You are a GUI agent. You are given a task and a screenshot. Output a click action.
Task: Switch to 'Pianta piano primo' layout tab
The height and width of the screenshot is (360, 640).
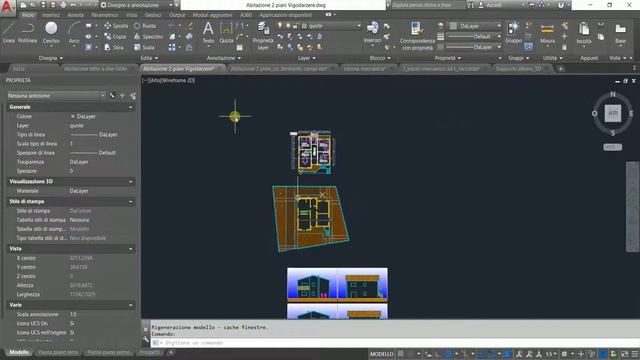pos(108,352)
